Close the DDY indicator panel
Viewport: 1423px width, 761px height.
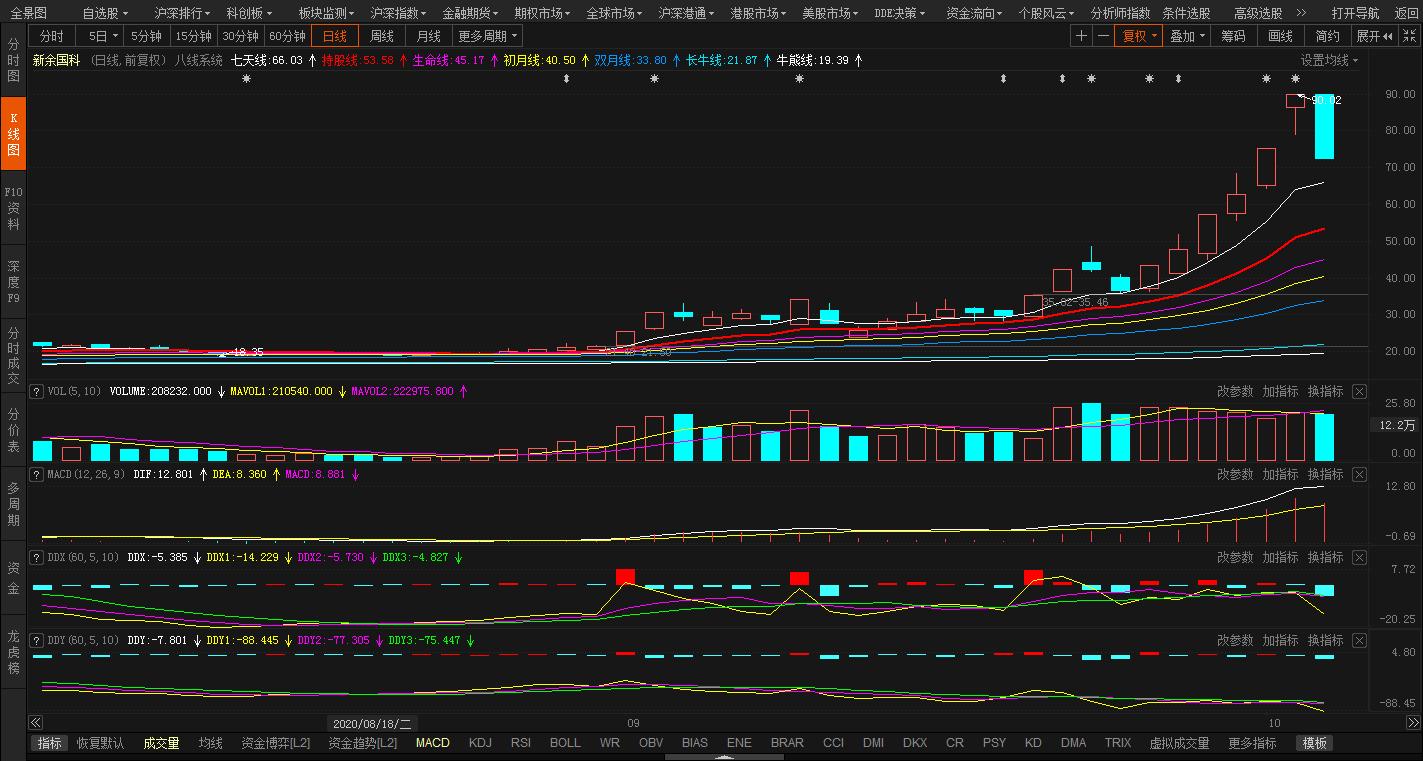point(1359,641)
